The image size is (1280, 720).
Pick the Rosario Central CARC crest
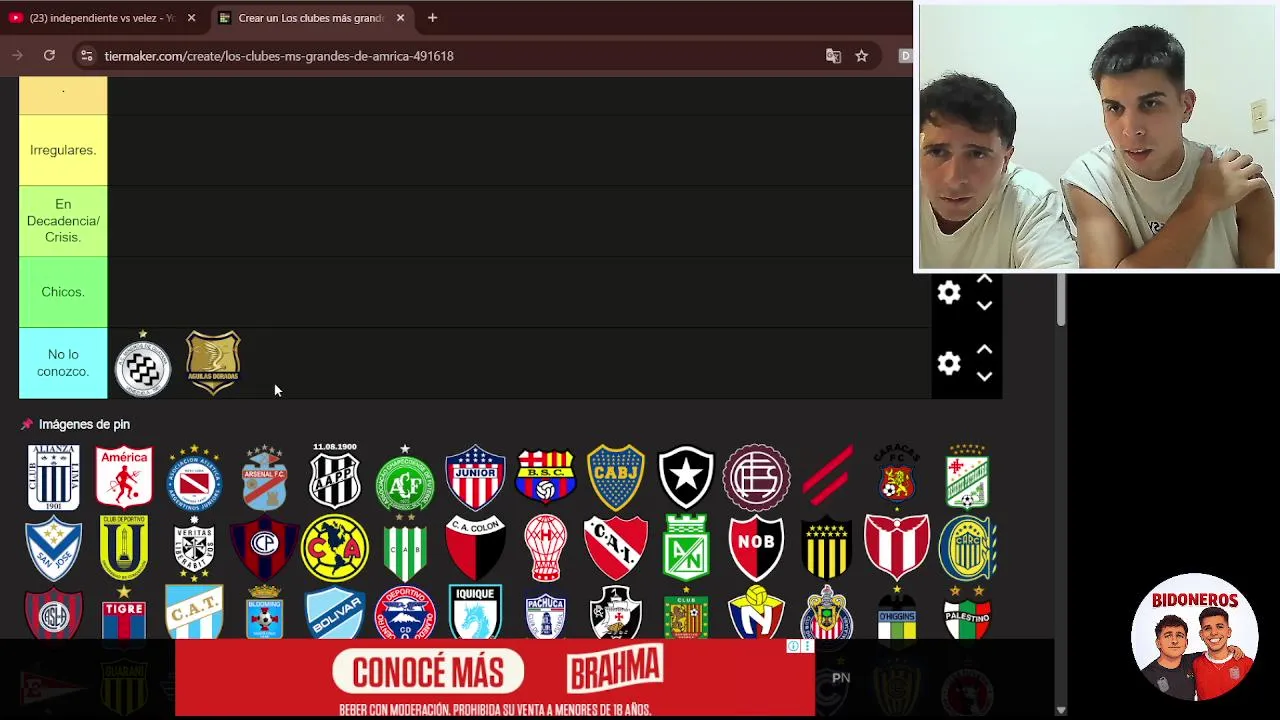click(967, 547)
